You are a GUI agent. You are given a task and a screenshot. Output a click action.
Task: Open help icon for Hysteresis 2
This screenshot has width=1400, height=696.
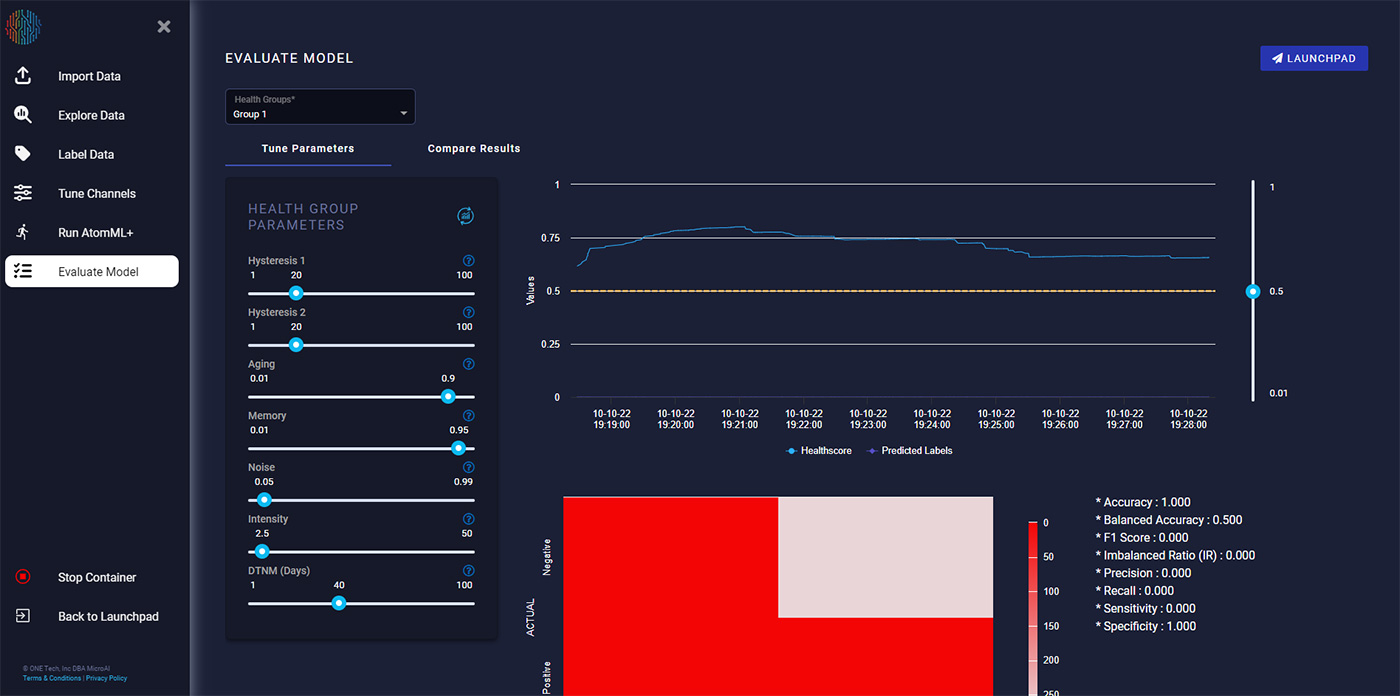[x=468, y=313]
